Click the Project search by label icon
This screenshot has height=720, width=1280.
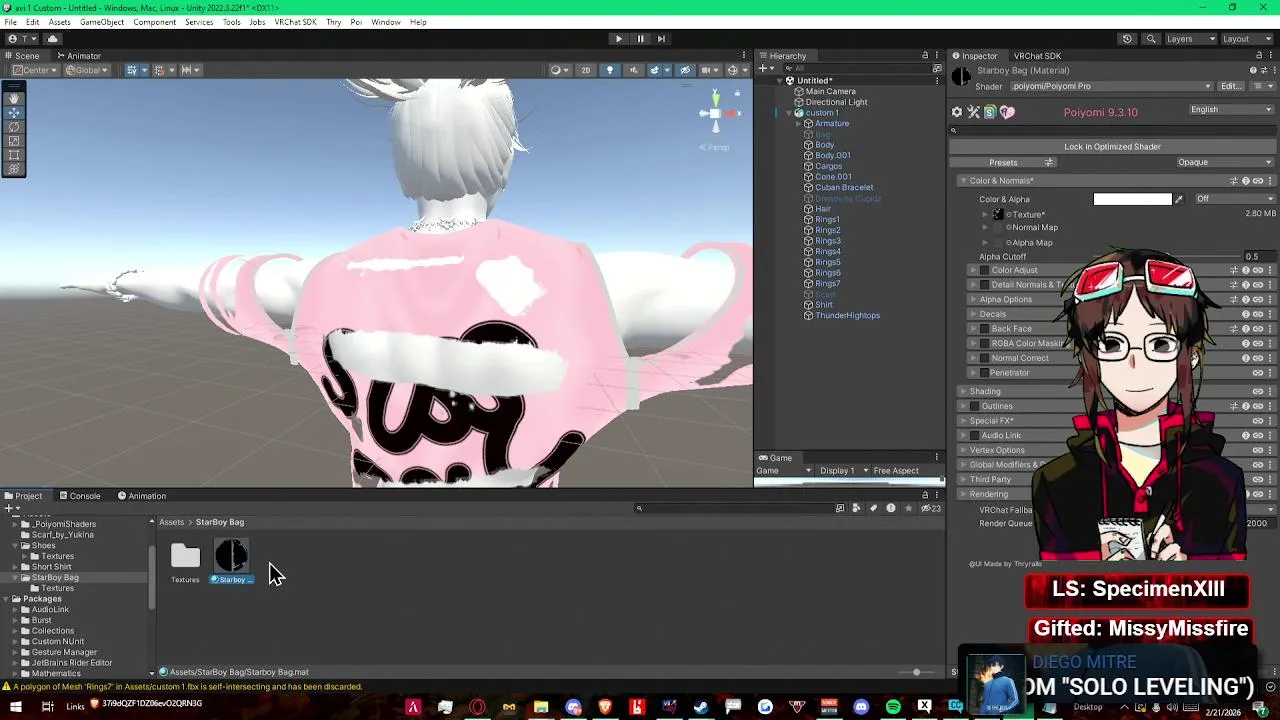pyautogui.click(x=873, y=508)
